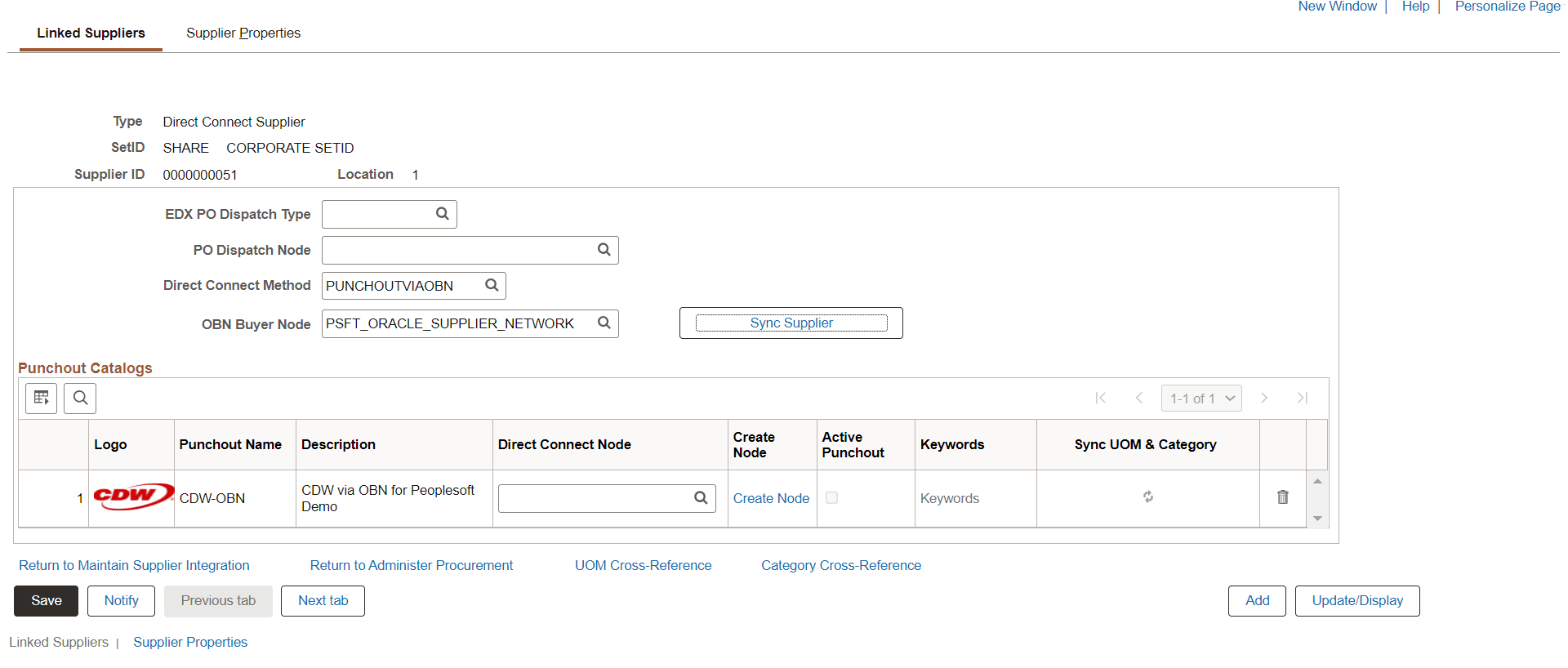Click Sync UOM & Category icon for CDW-OBN
Screen dimensions: 1568x668
[1148, 497]
